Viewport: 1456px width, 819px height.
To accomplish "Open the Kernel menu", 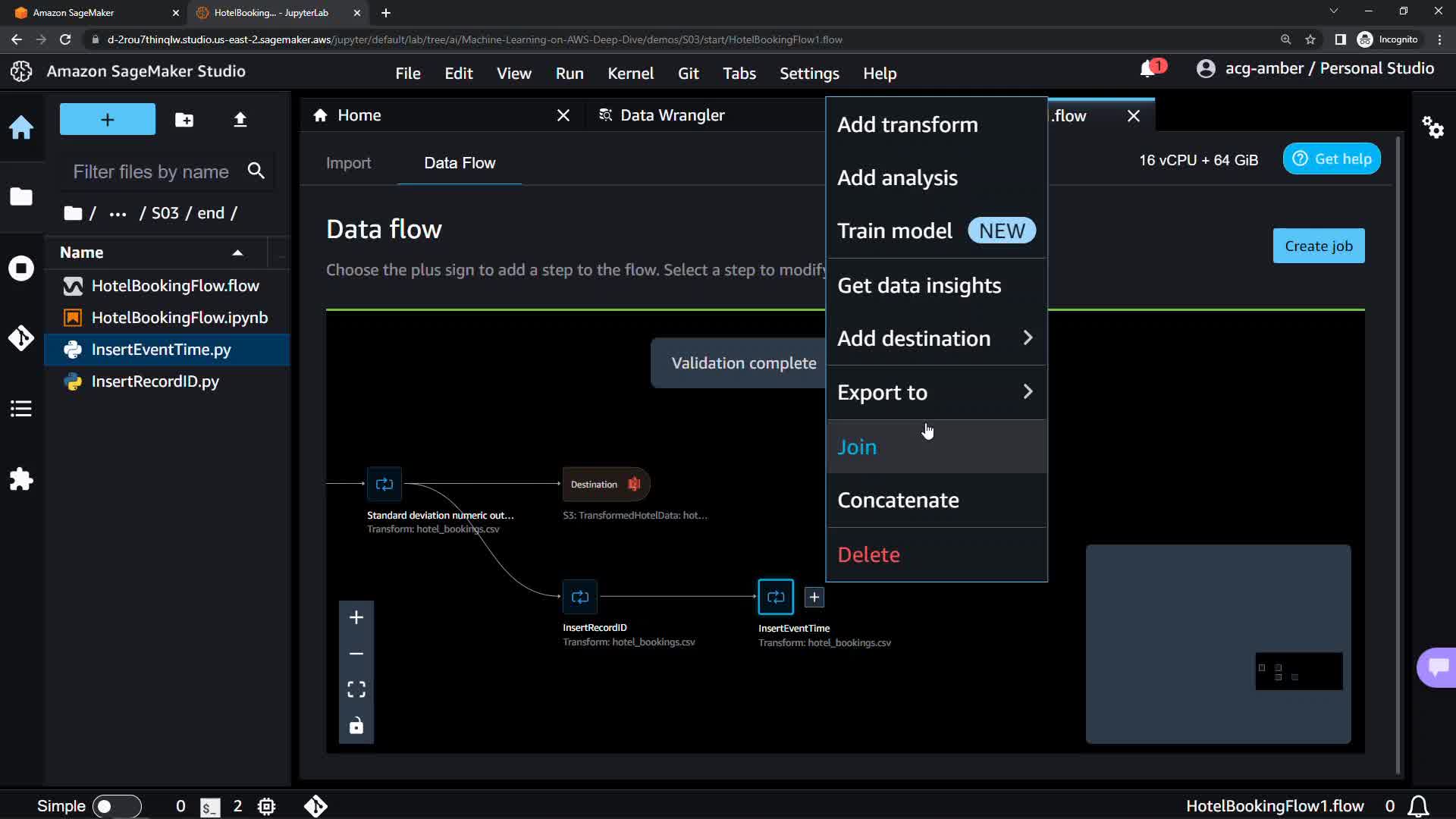I will coord(630,74).
